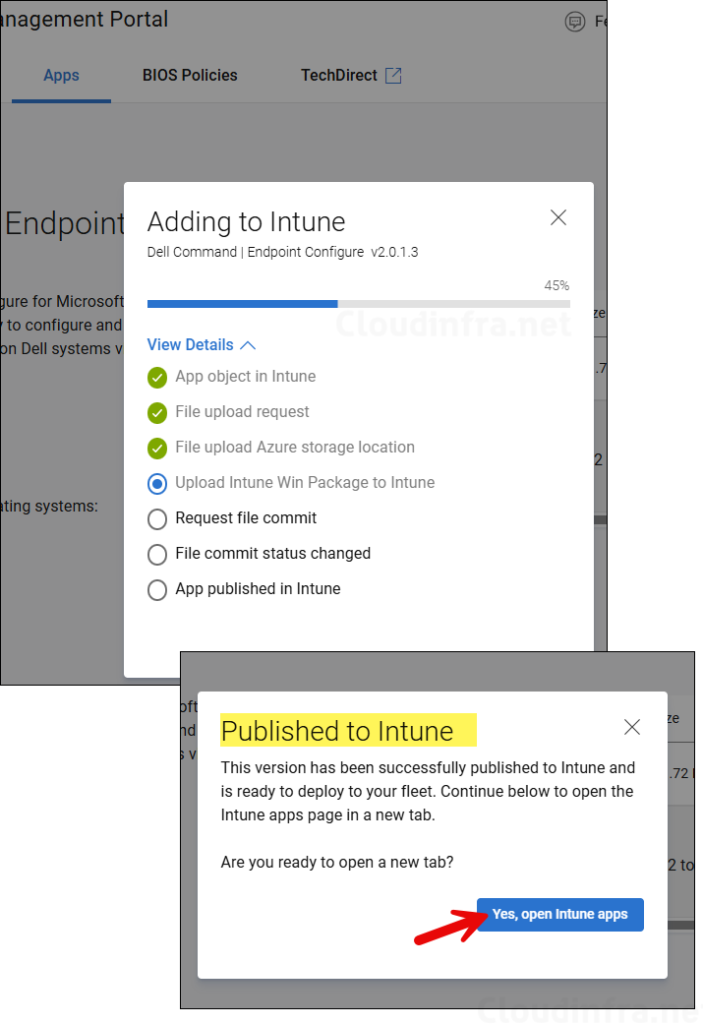Screen dimensions: 703x1024
Task: Click the feedback speech bubble icon
Action: pyautogui.click(x=575, y=22)
